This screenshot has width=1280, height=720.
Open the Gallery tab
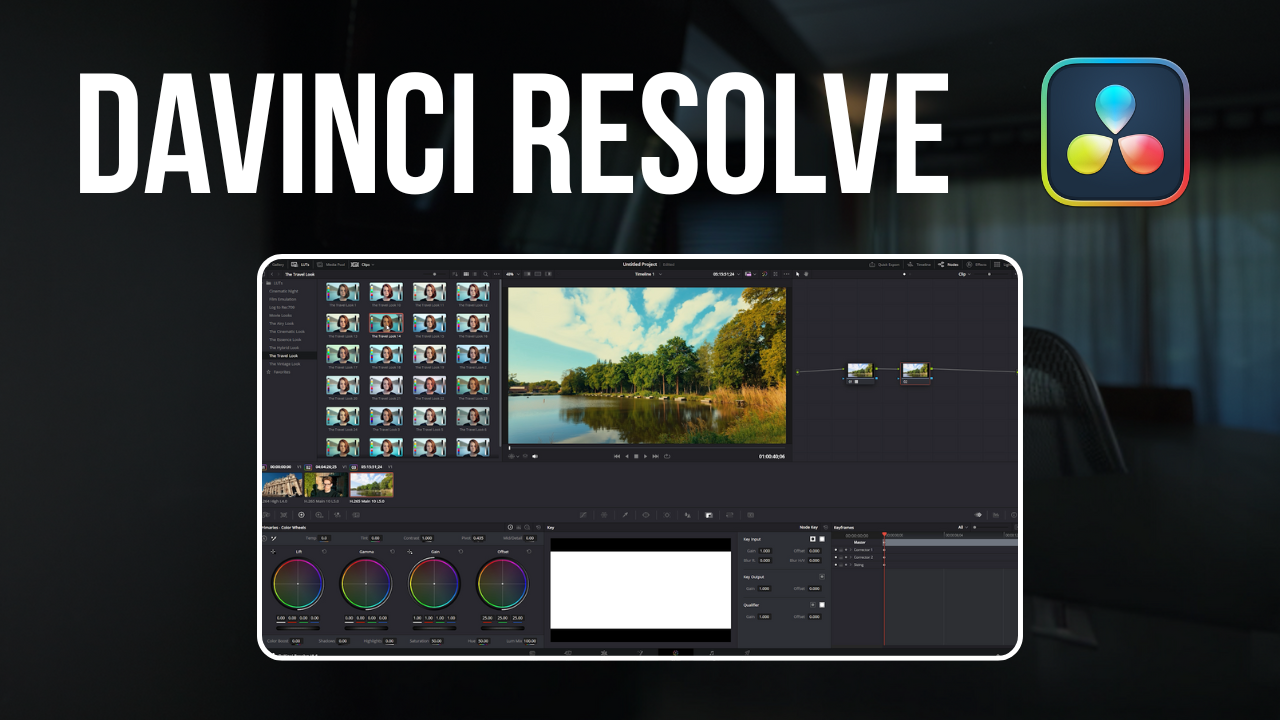(277, 264)
